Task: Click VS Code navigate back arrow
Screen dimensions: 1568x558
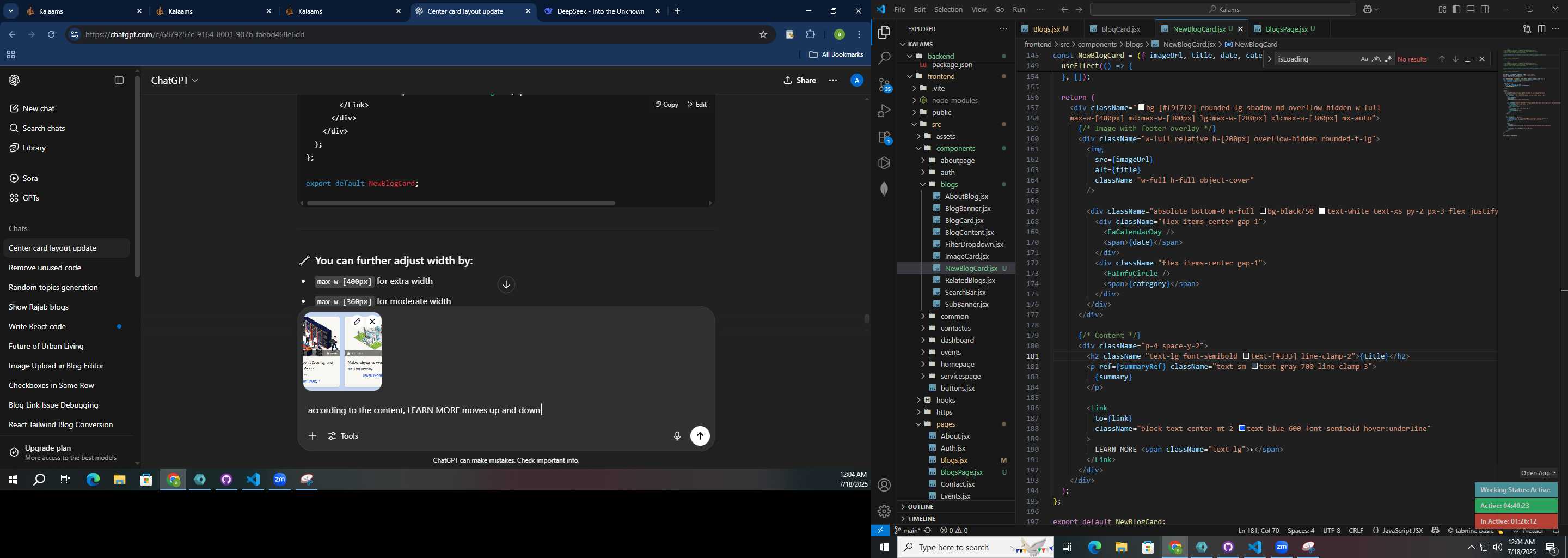Action: click(x=1064, y=10)
